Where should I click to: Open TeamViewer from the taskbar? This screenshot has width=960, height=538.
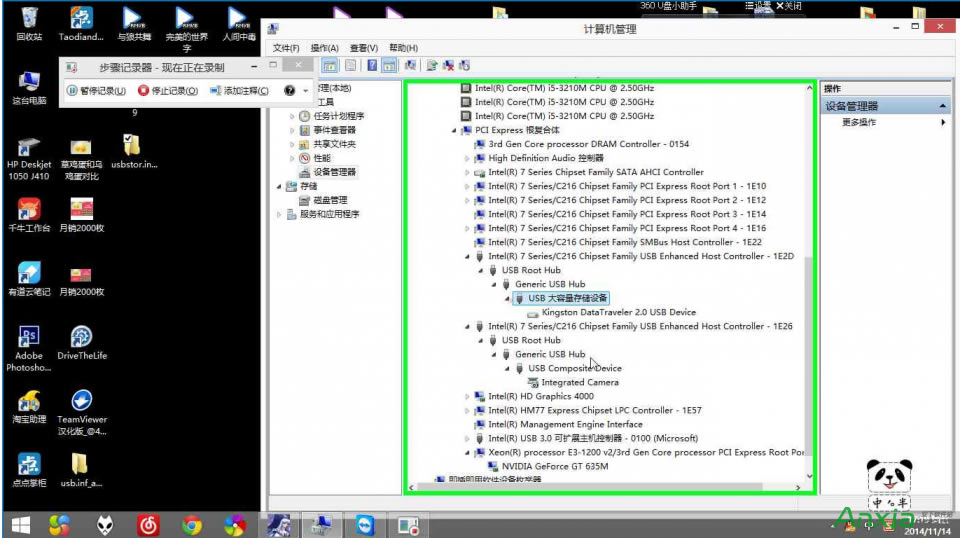(363, 524)
